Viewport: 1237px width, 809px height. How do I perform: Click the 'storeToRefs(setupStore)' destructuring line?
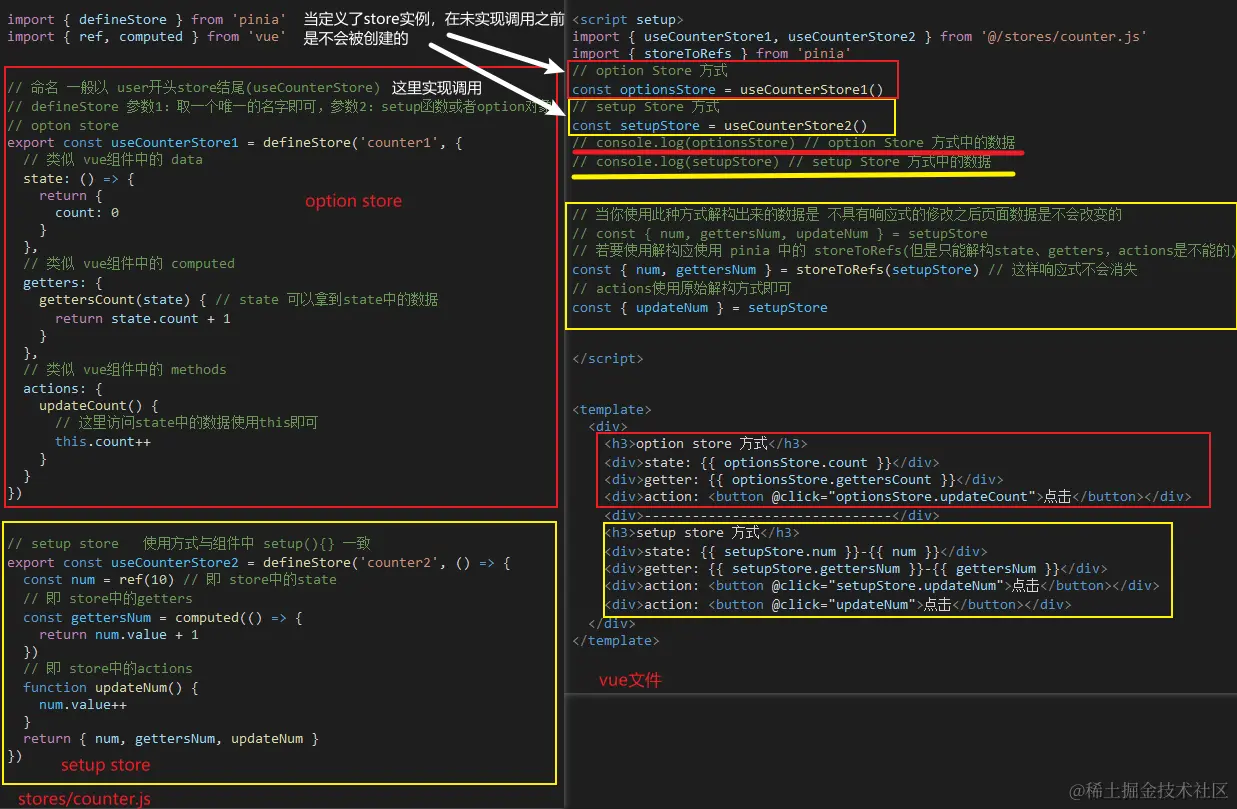click(x=855, y=270)
